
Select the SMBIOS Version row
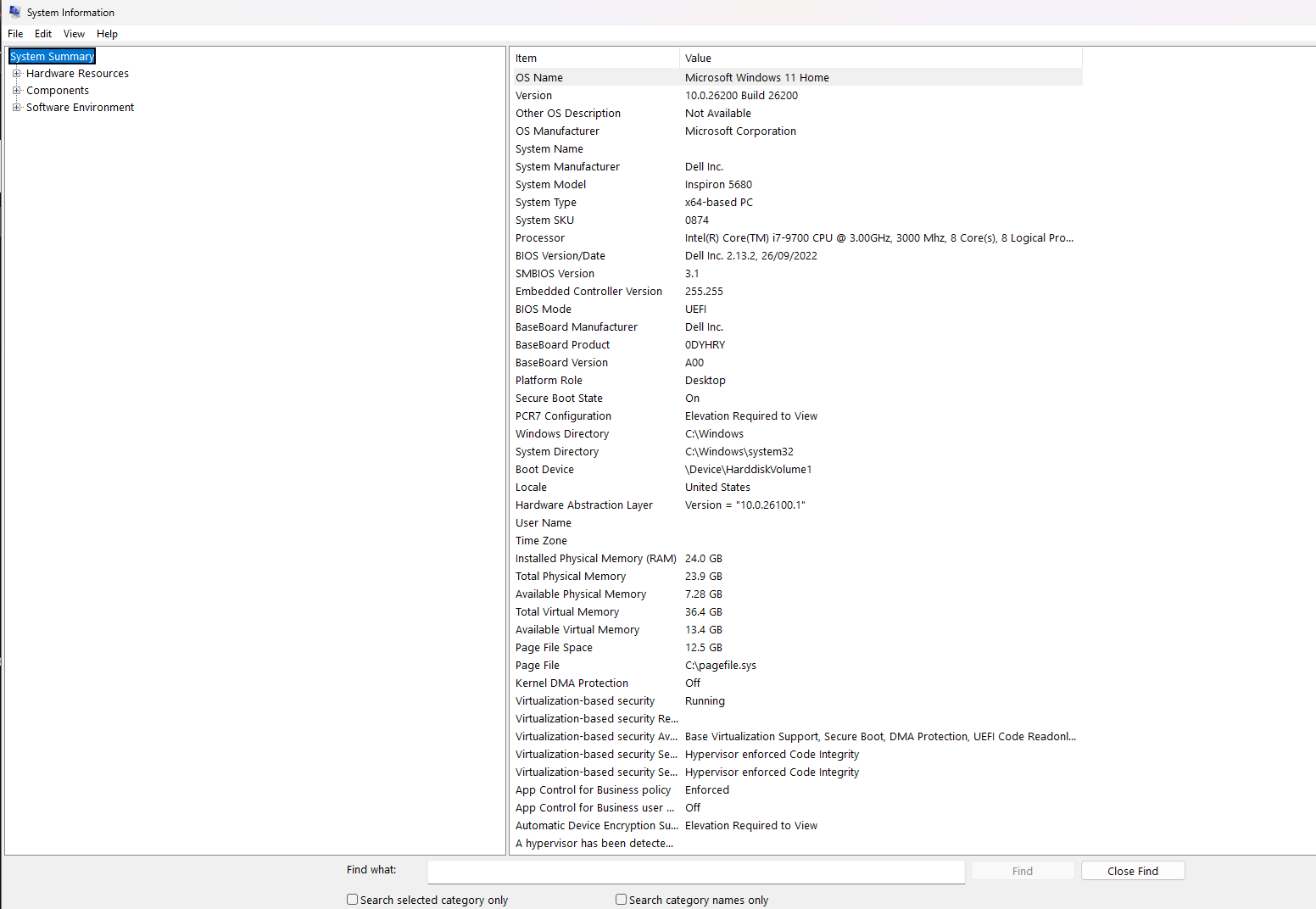pos(796,273)
